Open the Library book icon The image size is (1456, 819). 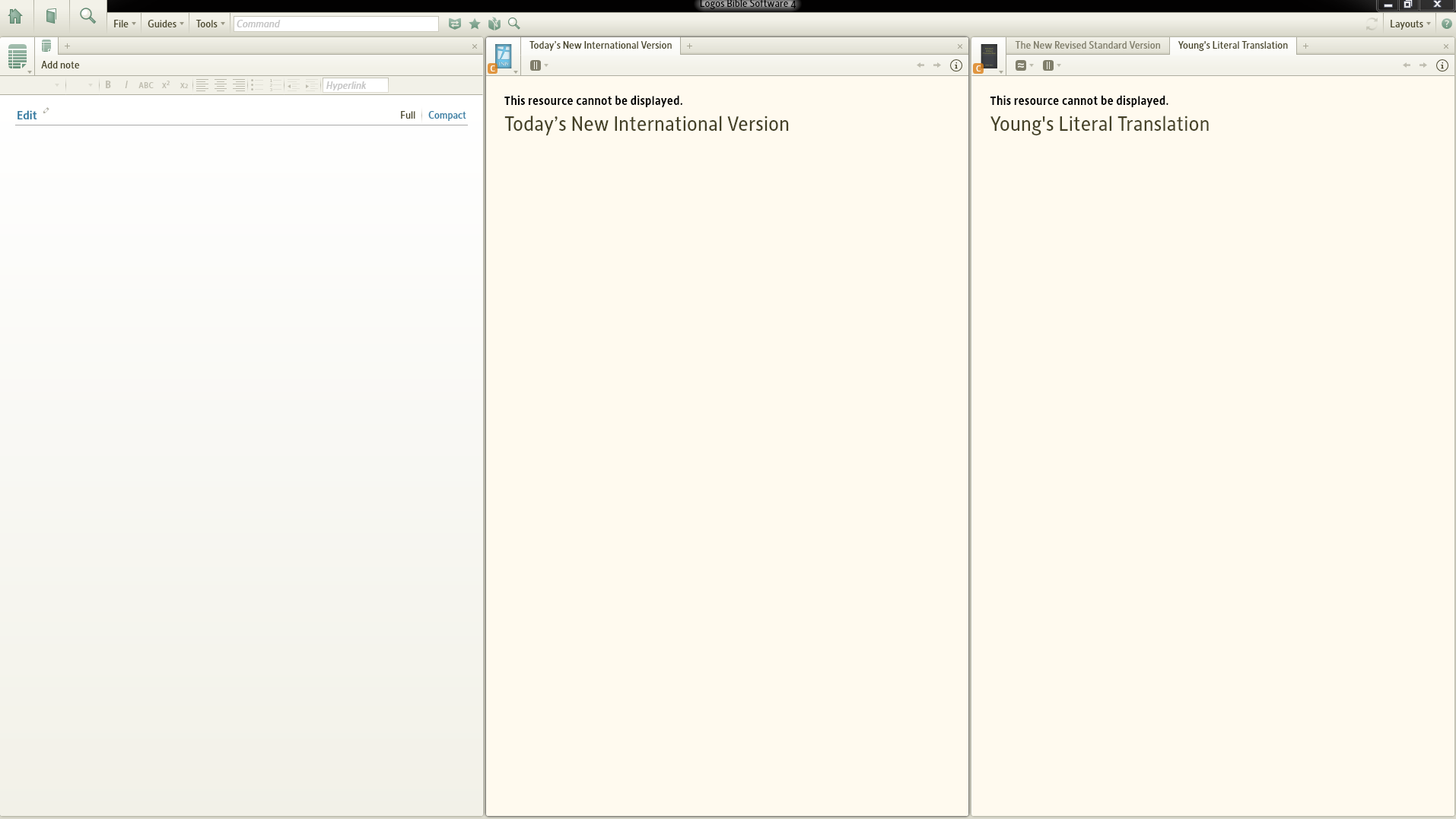pos(51,16)
